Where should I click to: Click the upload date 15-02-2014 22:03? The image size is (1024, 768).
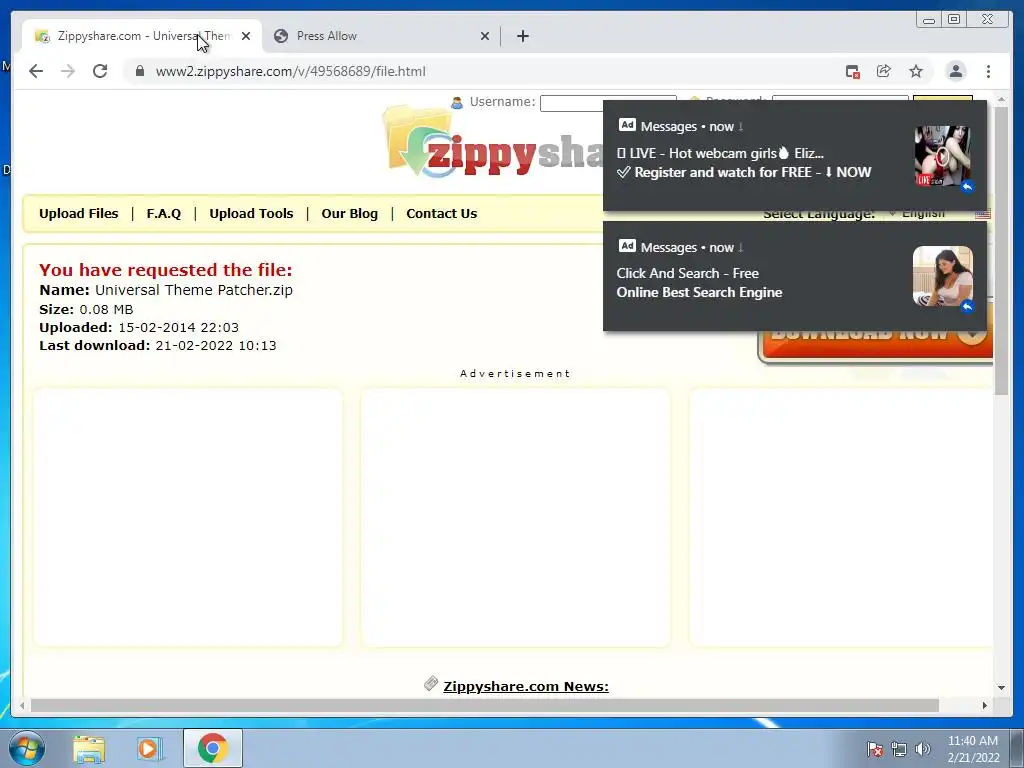click(x=178, y=327)
